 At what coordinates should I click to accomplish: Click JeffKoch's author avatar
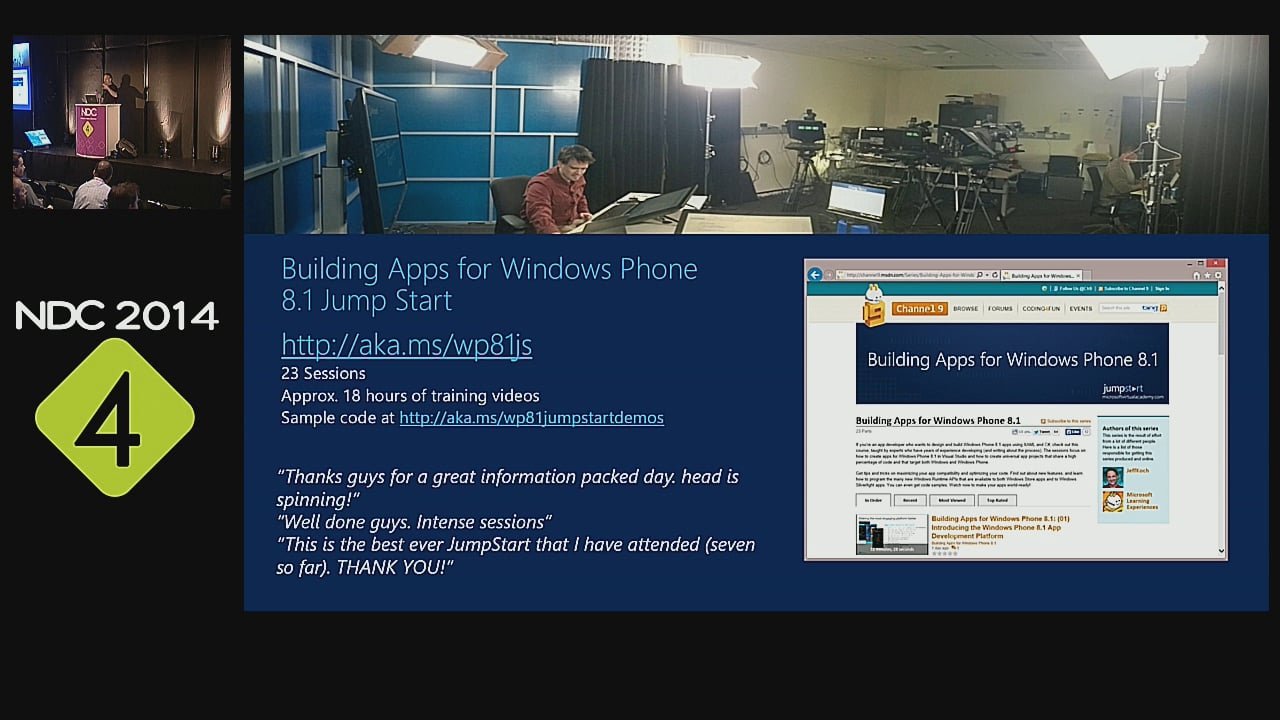pyautogui.click(x=1113, y=478)
